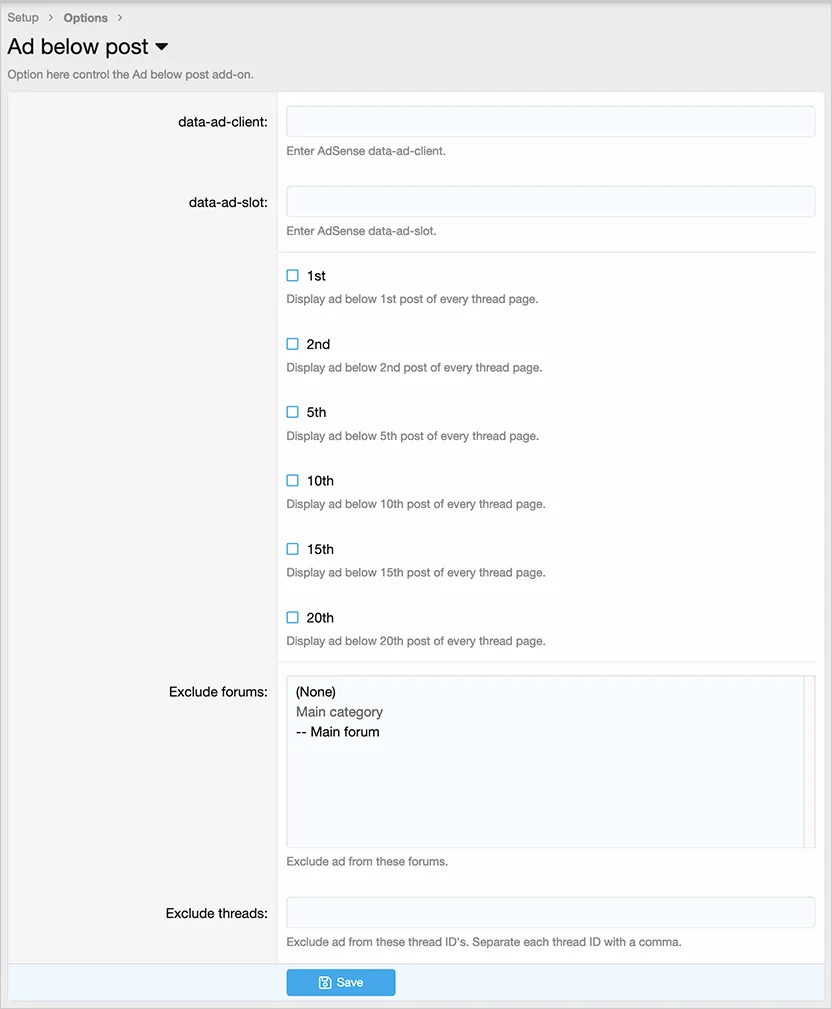Toggle the 10th post ad checkbox

293,481
